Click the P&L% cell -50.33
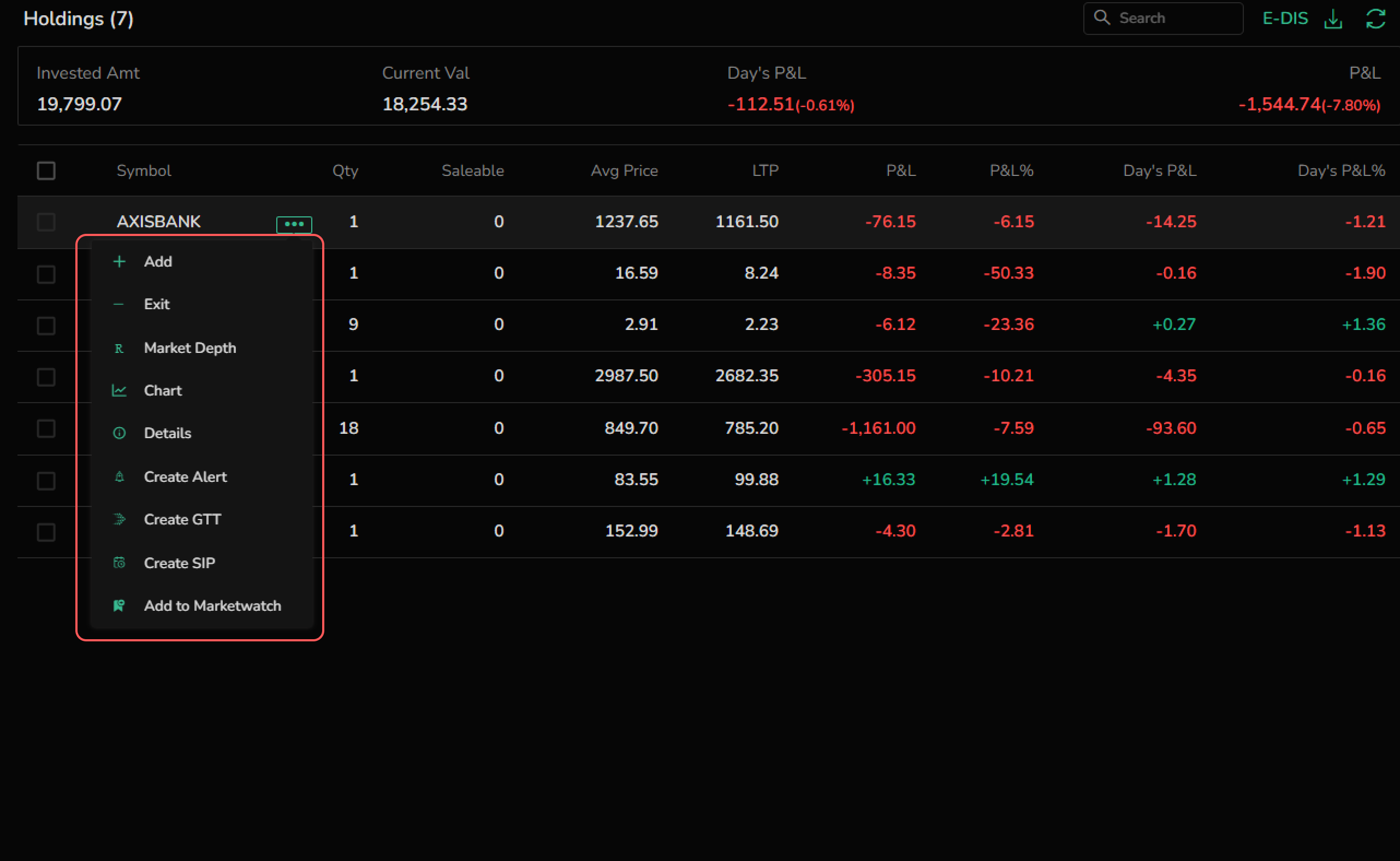The image size is (1400, 861). coord(1008,273)
